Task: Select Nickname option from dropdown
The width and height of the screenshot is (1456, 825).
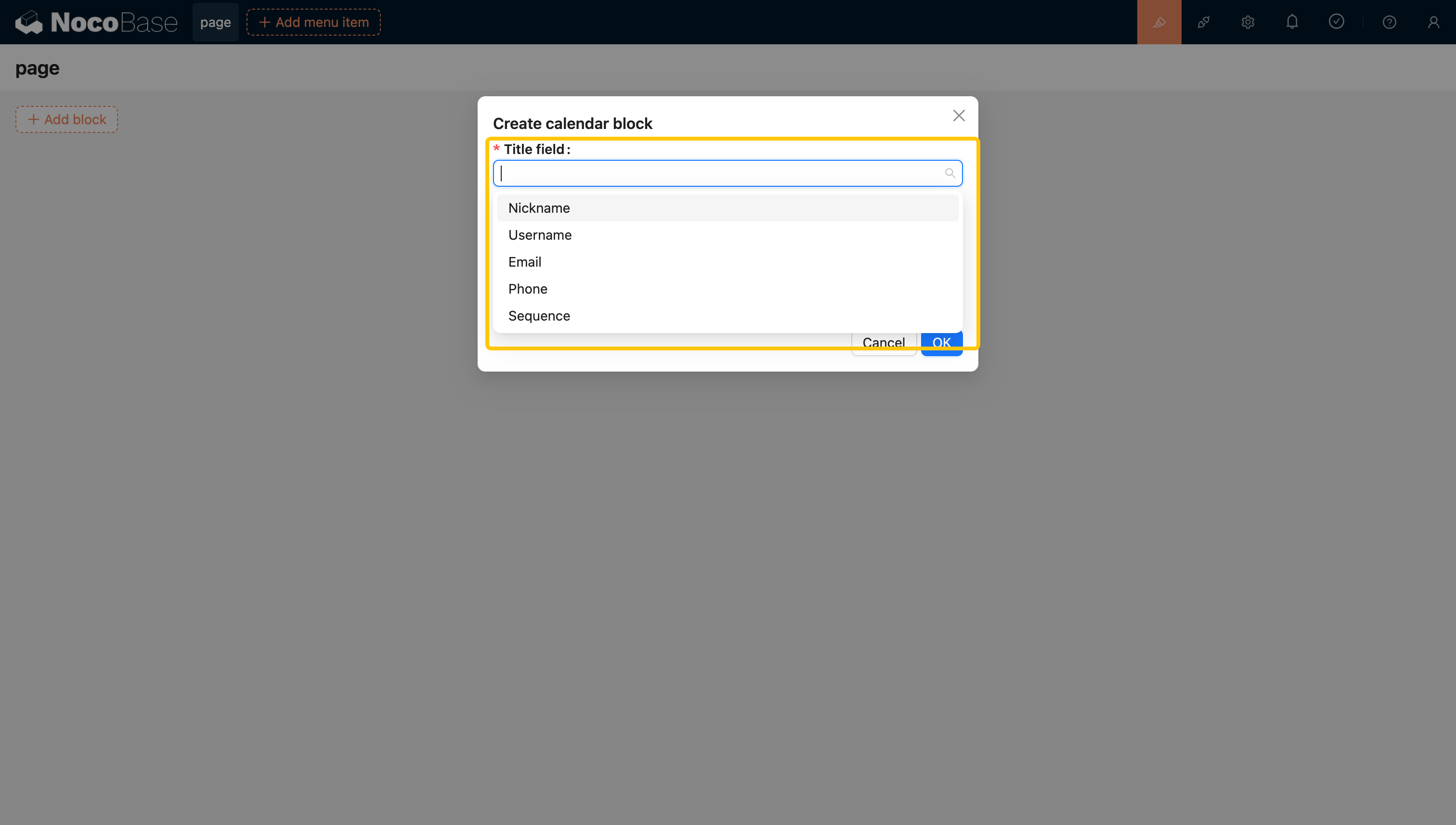Action: [x=539, y=208]
